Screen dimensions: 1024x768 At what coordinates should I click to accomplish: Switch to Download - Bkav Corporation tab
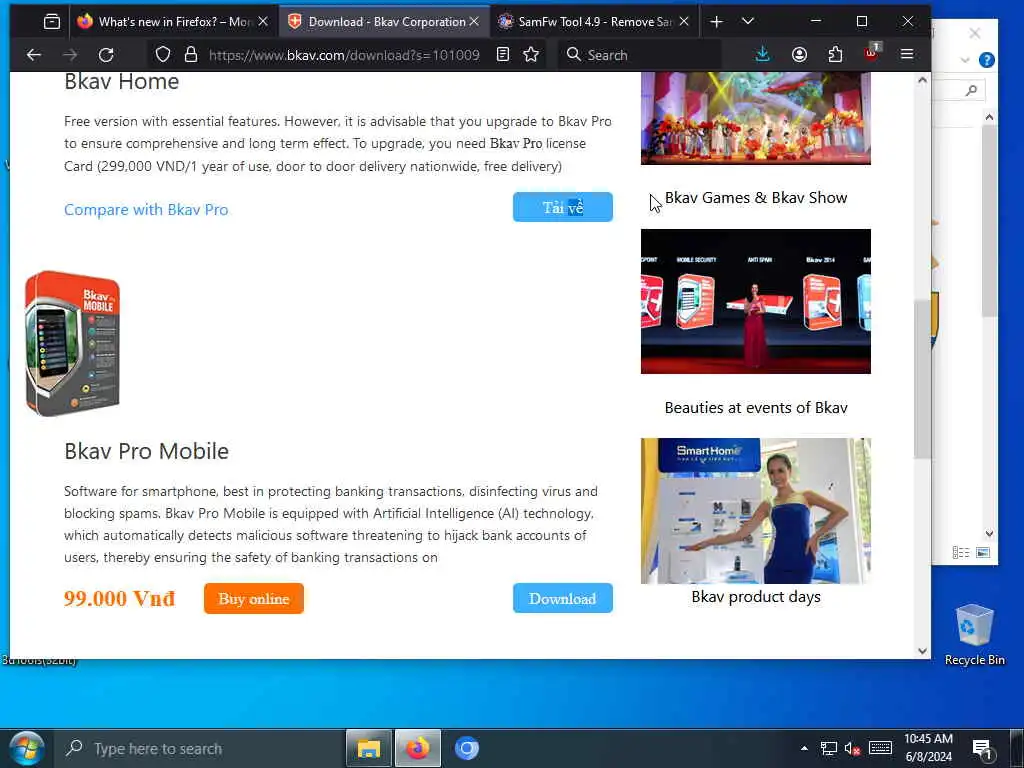click(384, 22)
